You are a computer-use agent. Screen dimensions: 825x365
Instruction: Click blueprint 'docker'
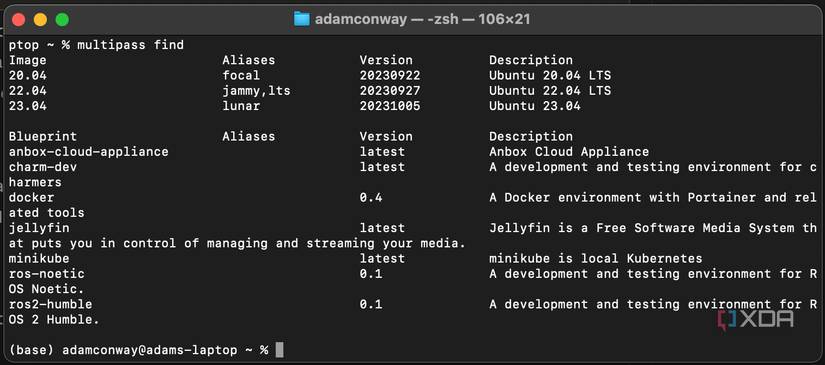tap(32, 197)
